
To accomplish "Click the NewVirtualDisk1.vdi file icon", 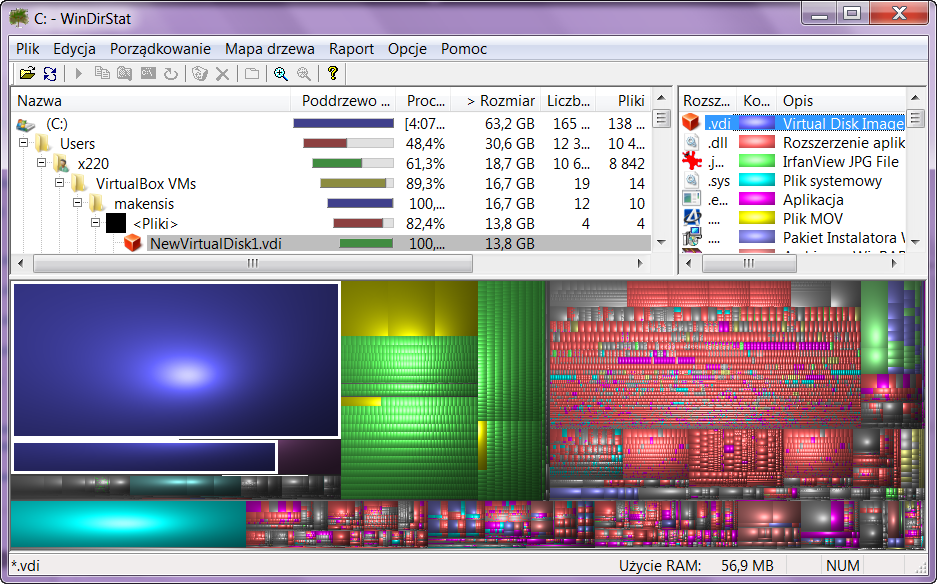I will [133, 243].
